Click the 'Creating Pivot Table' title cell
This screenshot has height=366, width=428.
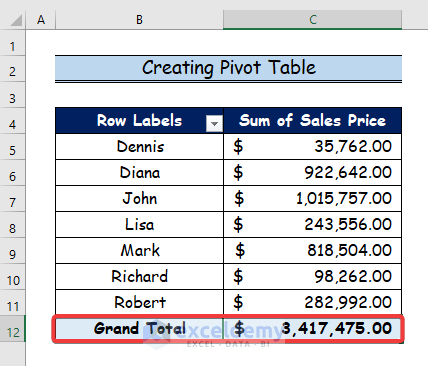[229, 68]
